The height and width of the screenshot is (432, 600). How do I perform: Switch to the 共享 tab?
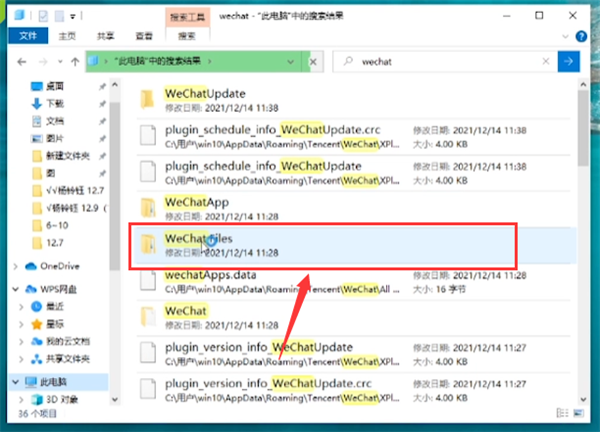(105, 36)
